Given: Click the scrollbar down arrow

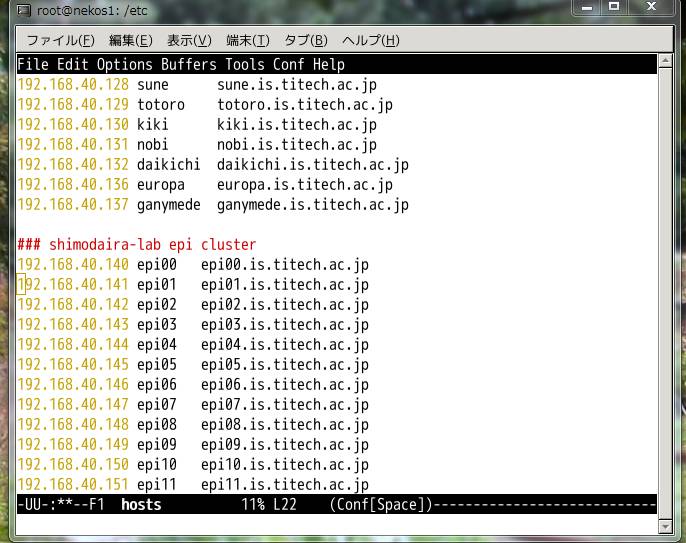Looking at the screenshot, I should 666,525.
